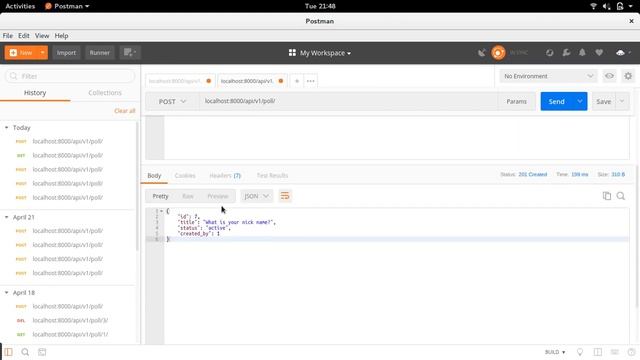Switch to the History tab
This screenshot has height=360, width=640.
tap(35, 93)
